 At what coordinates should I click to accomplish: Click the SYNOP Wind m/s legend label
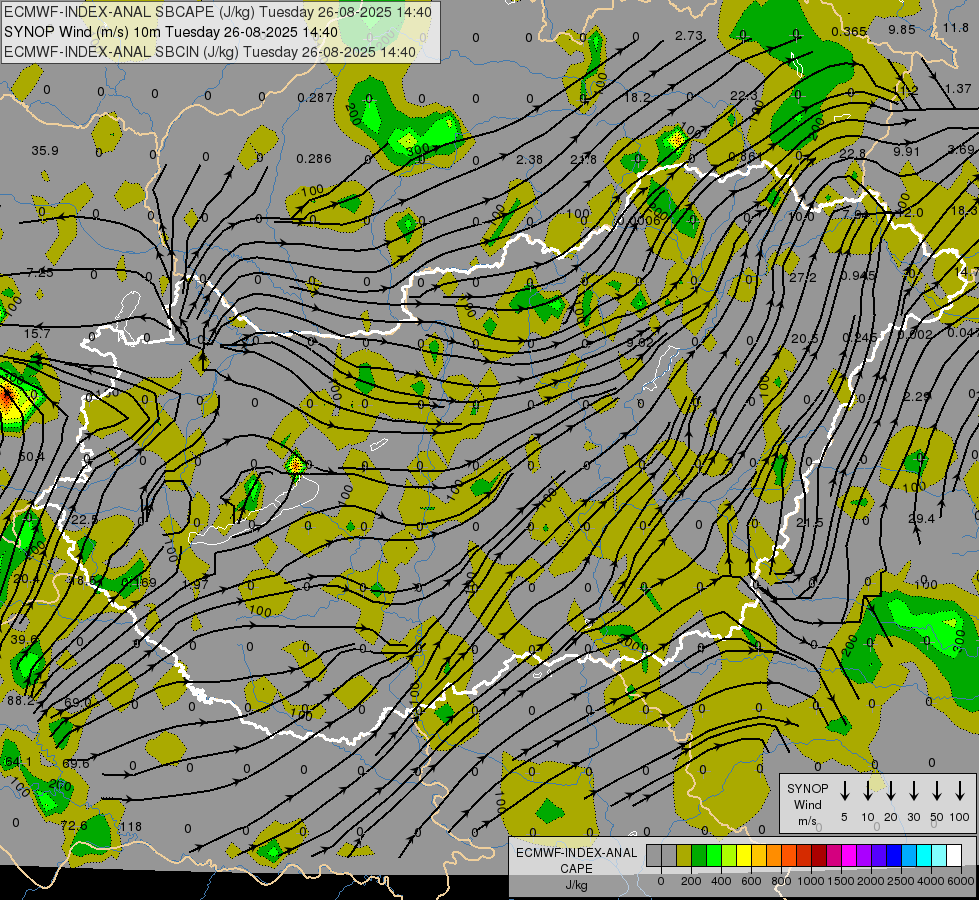click(x=807, y=804)
